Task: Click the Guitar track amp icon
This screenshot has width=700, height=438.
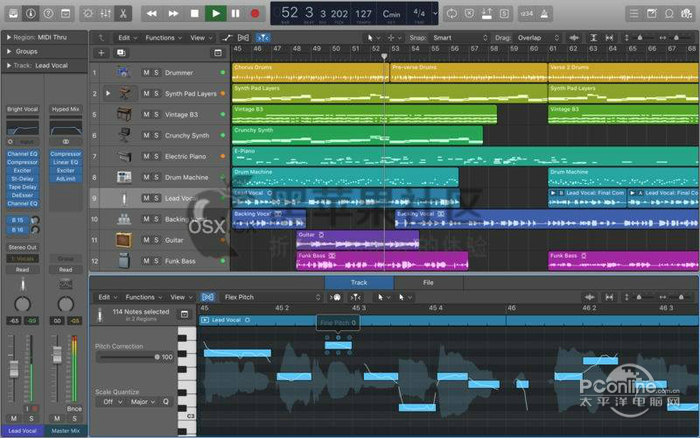Action: [x=123, y=240]
